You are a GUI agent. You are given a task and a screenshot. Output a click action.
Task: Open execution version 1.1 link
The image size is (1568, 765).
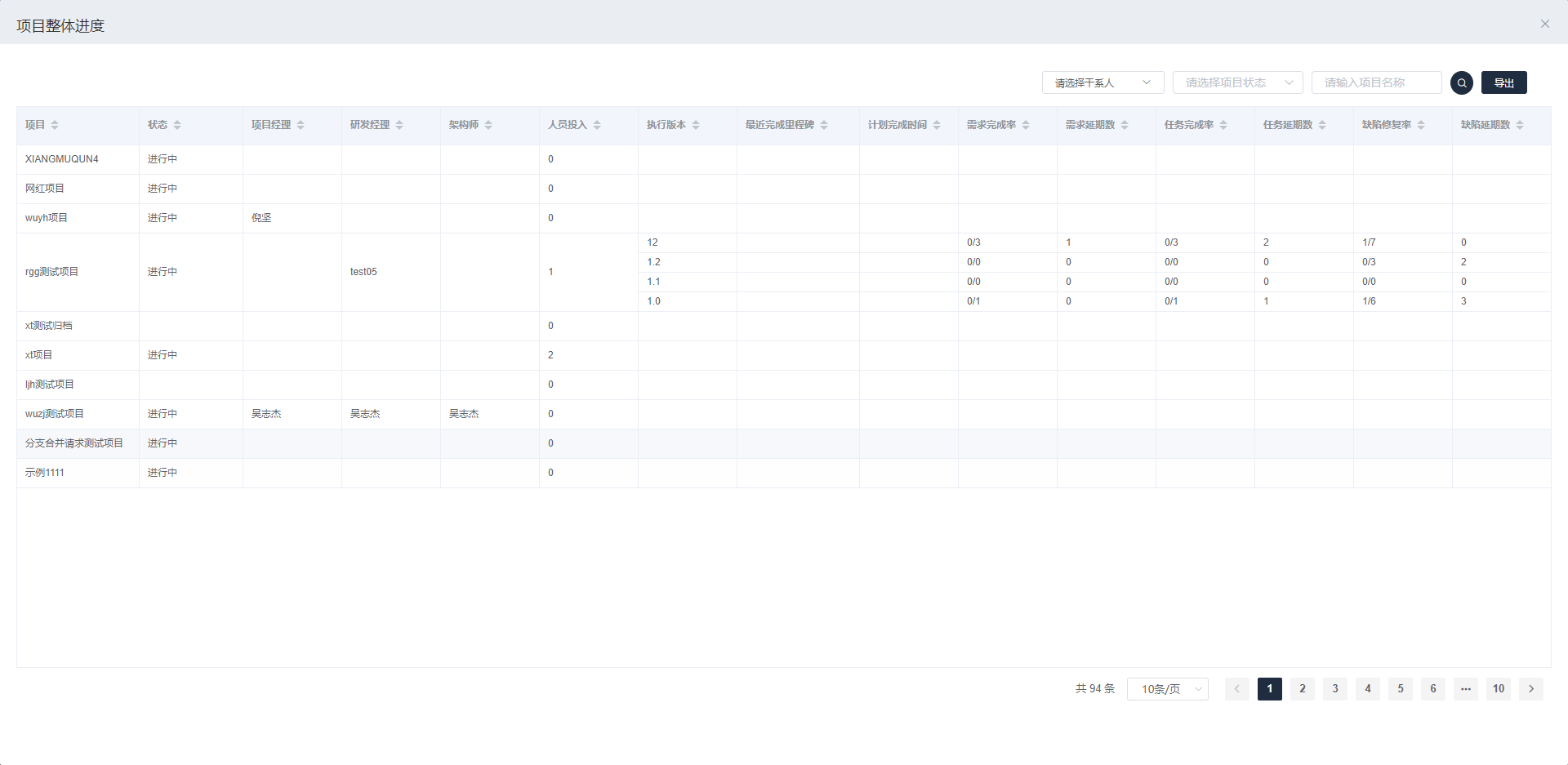[653, 282]
